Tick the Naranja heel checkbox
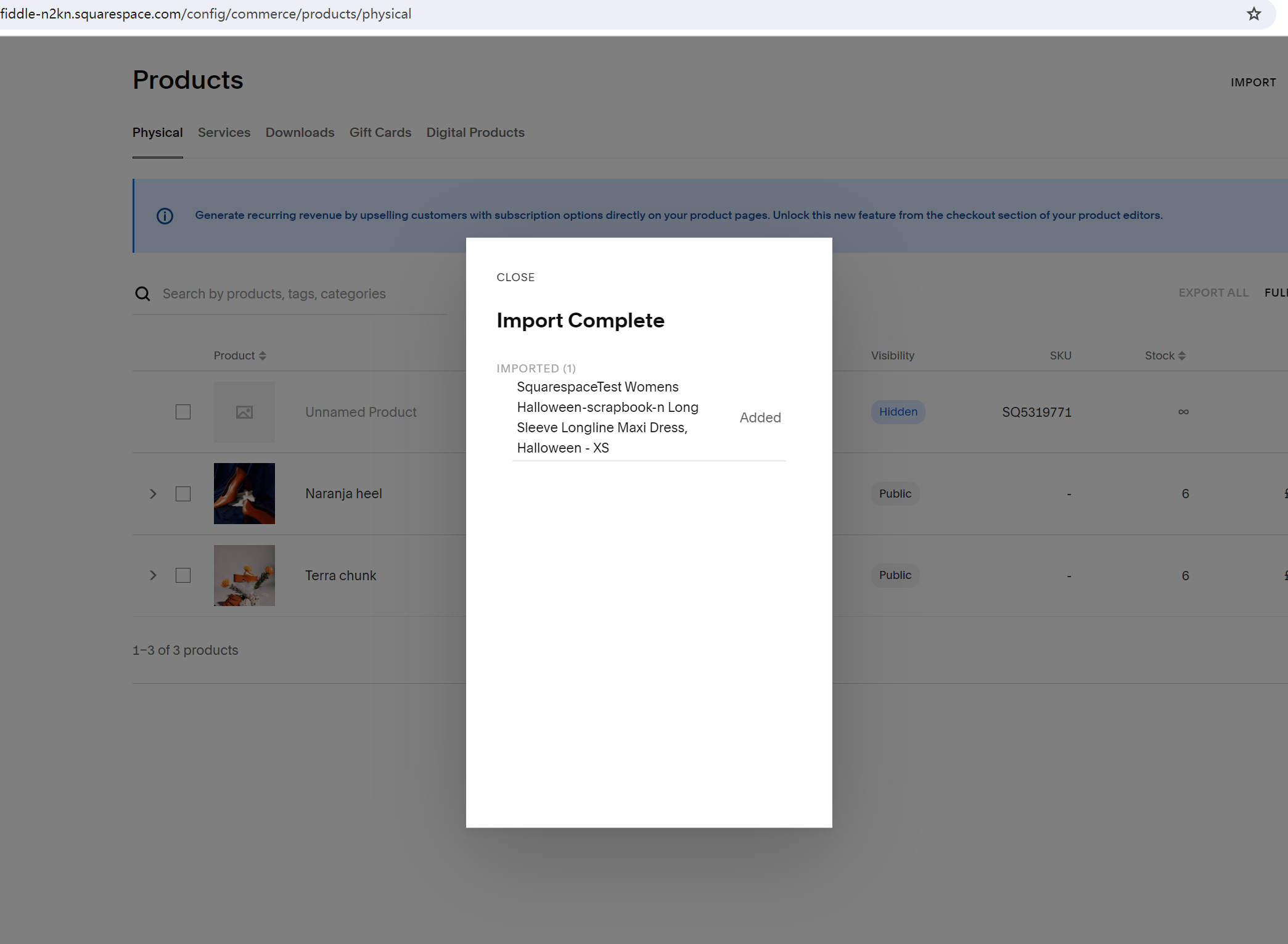 (x=183, y=494)
